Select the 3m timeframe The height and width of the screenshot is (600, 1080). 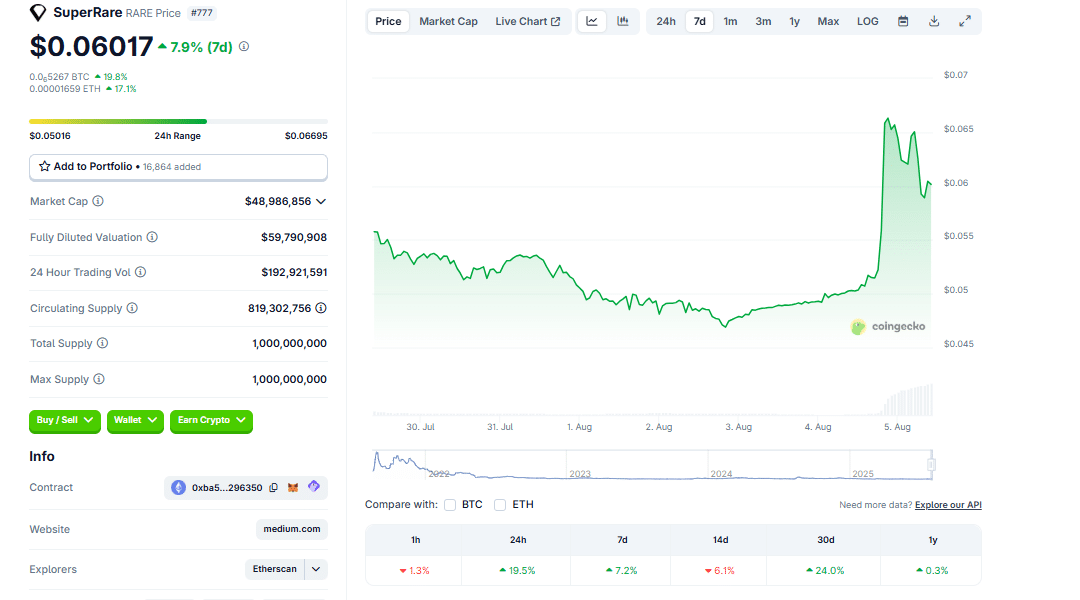tap(763, 21)
